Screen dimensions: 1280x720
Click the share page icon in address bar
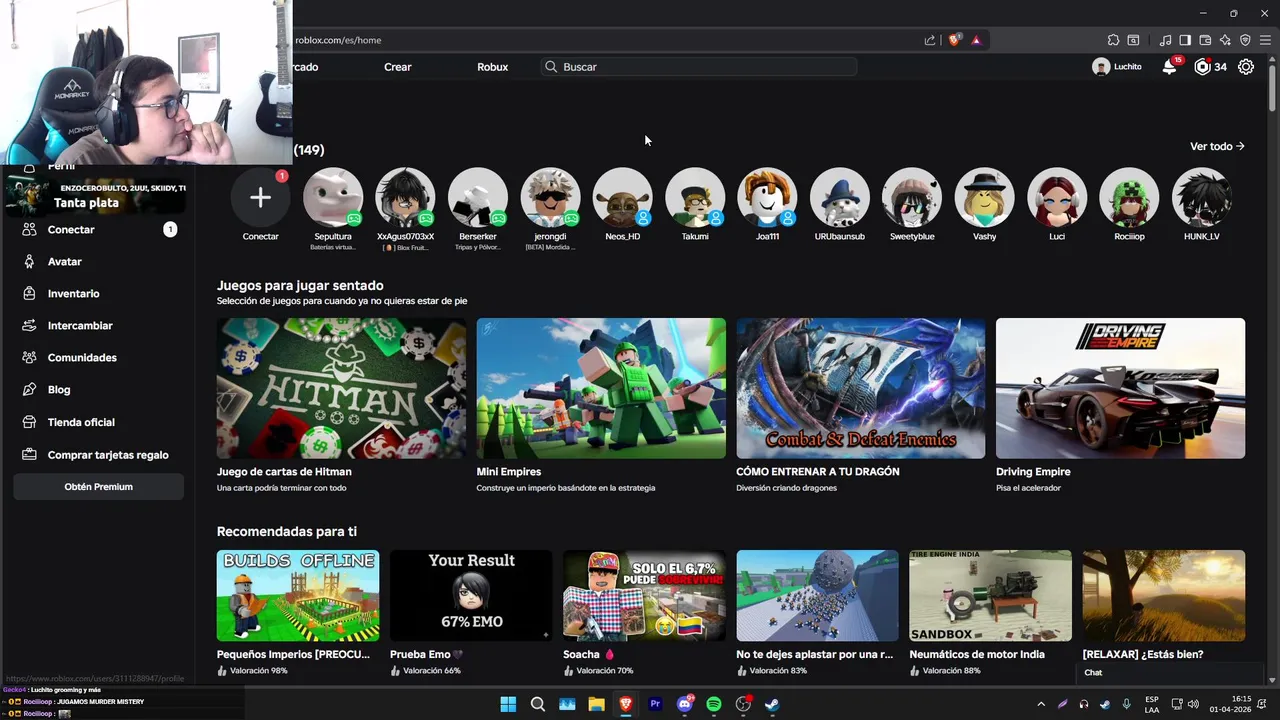pyautogui.click(x=930, y=40)
